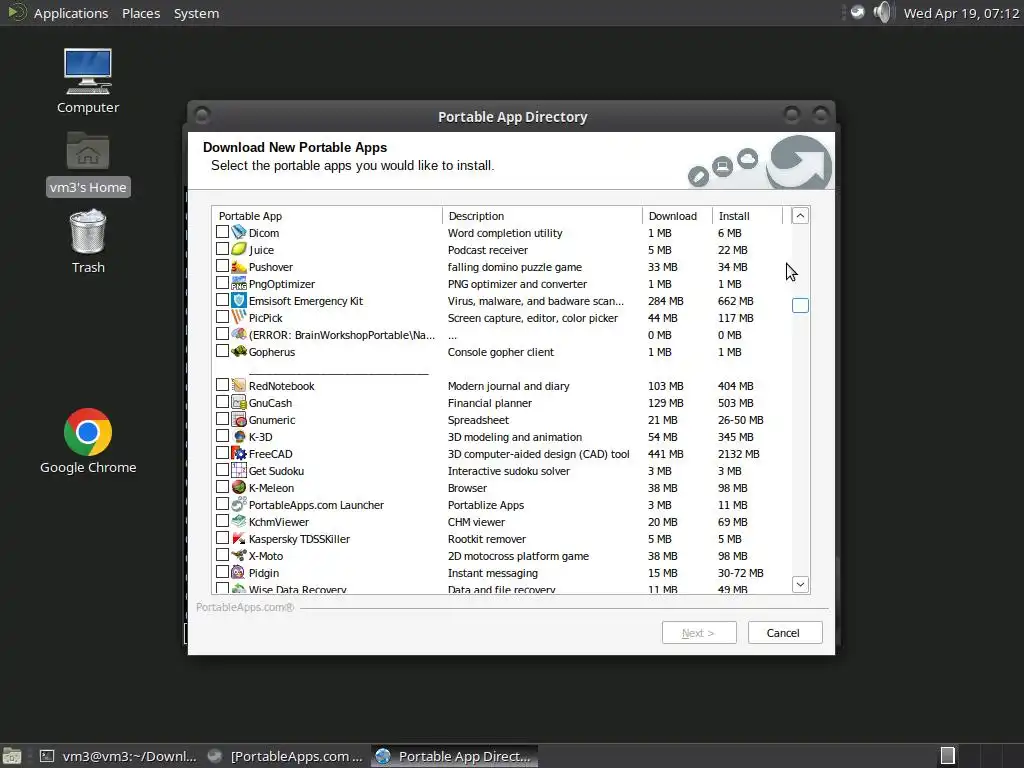Click the Cancel button

(x=784, y=633)
